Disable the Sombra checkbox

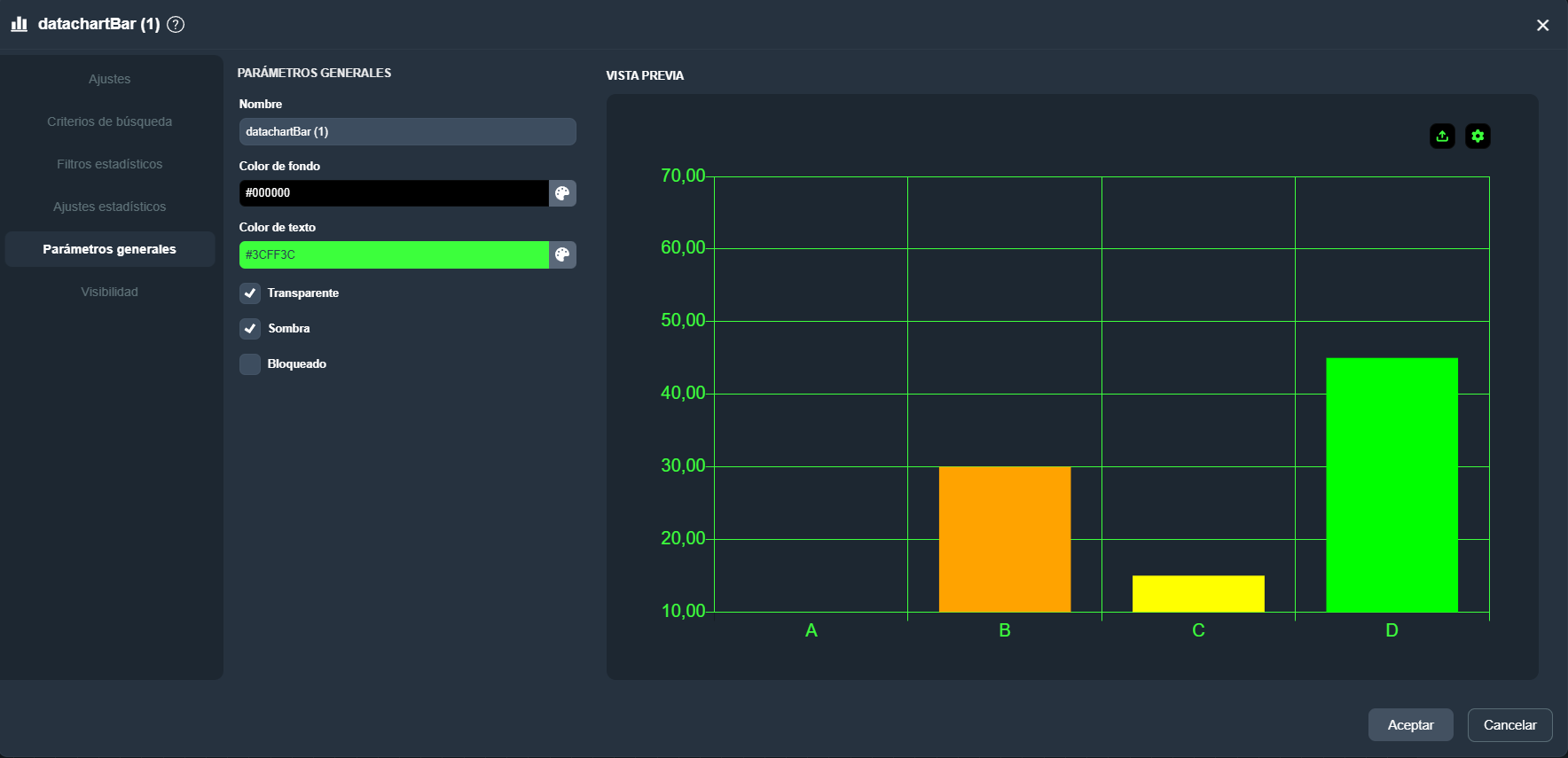tap(250, 329)
